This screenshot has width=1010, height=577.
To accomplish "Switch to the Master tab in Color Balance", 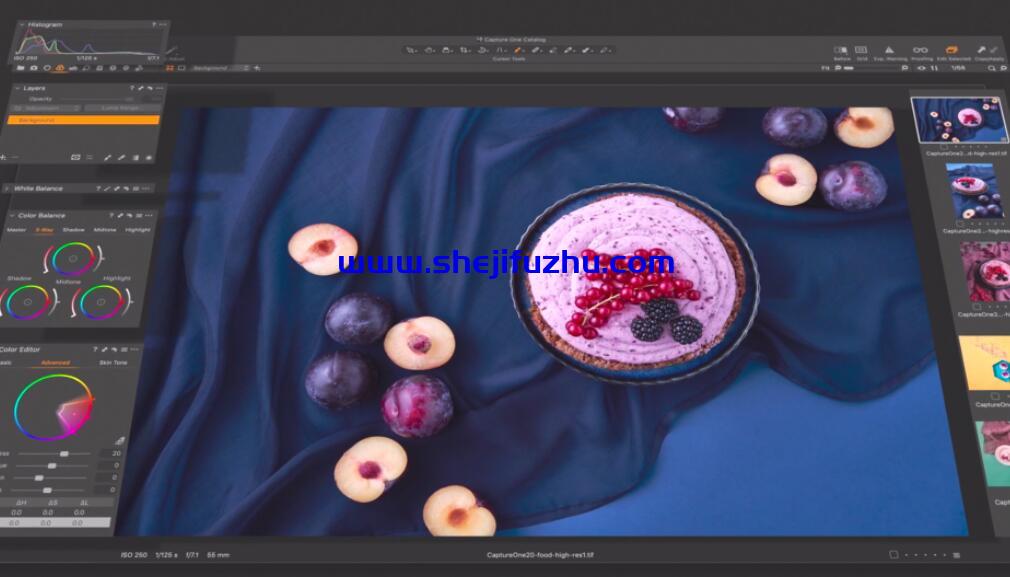I will (16, 230).
